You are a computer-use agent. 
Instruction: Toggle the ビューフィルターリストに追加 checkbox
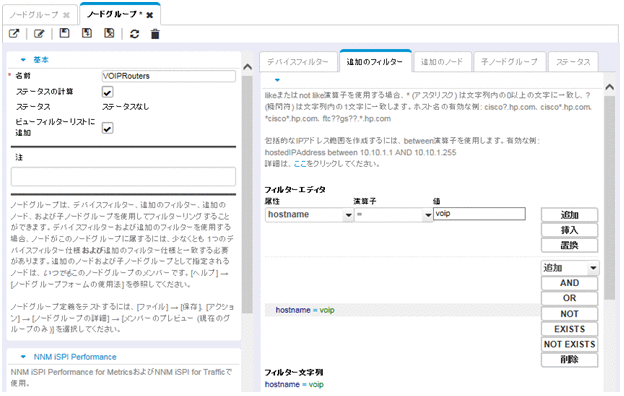(107, 128)
